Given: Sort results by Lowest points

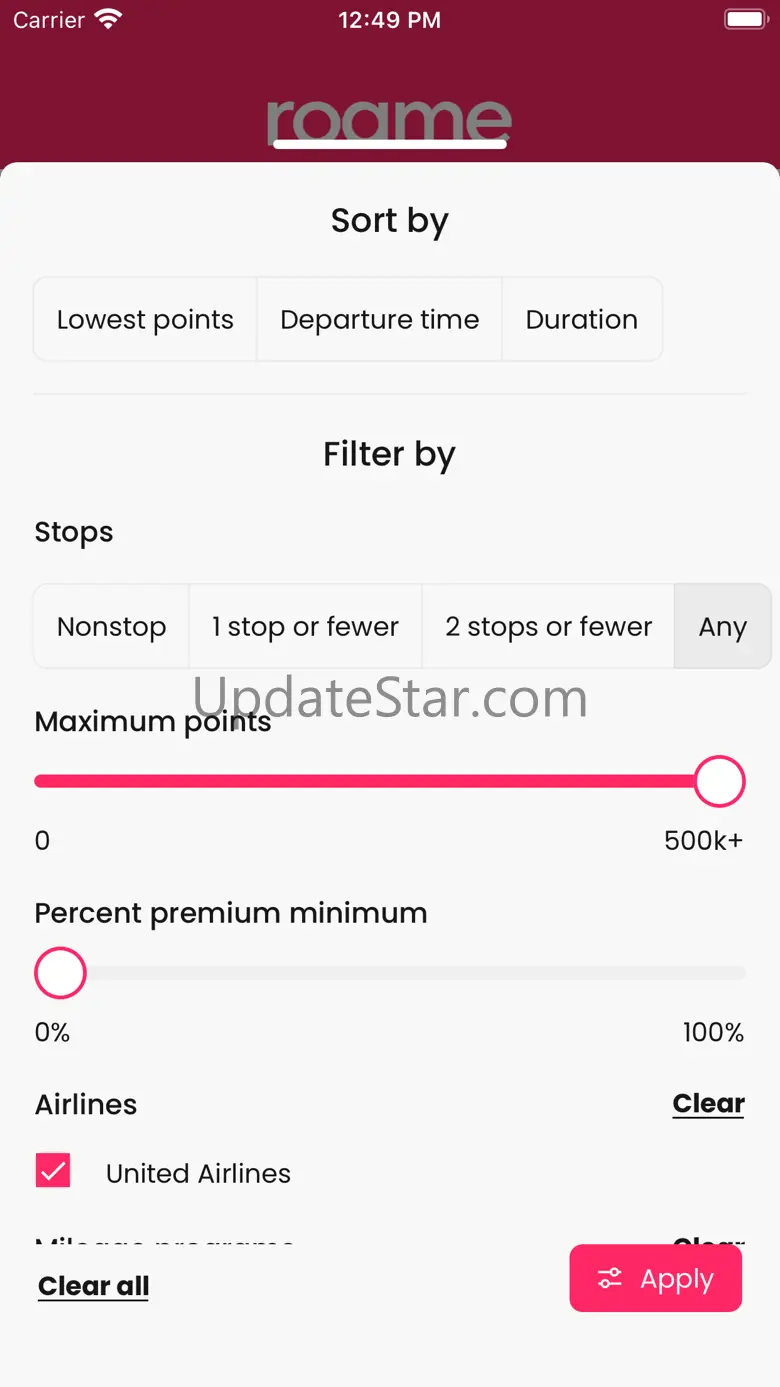Looking at the screenshot, I should point(145,320).
